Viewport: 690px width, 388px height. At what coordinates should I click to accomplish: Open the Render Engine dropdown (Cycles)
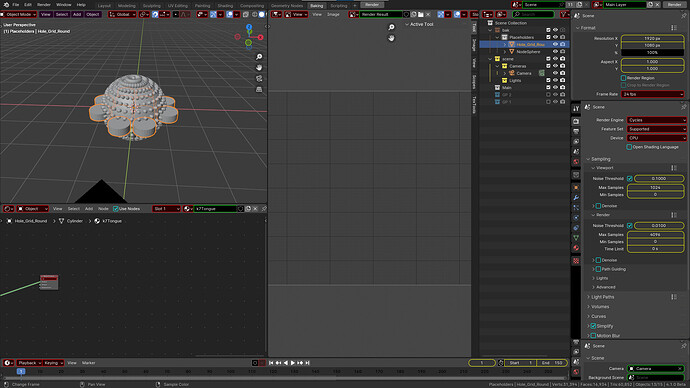tap(656, 120)
